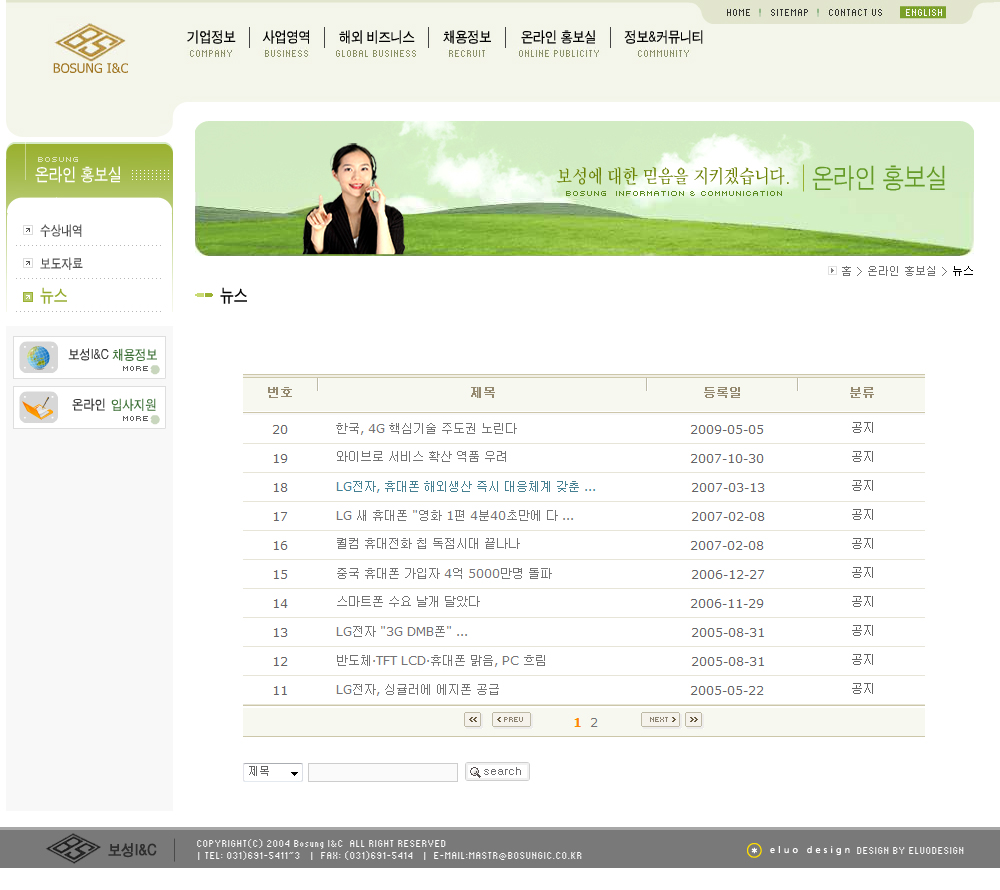This screenshot has height=890, width=1000.
Task: Open the 제목 search category dropdown
Action: 273,772
